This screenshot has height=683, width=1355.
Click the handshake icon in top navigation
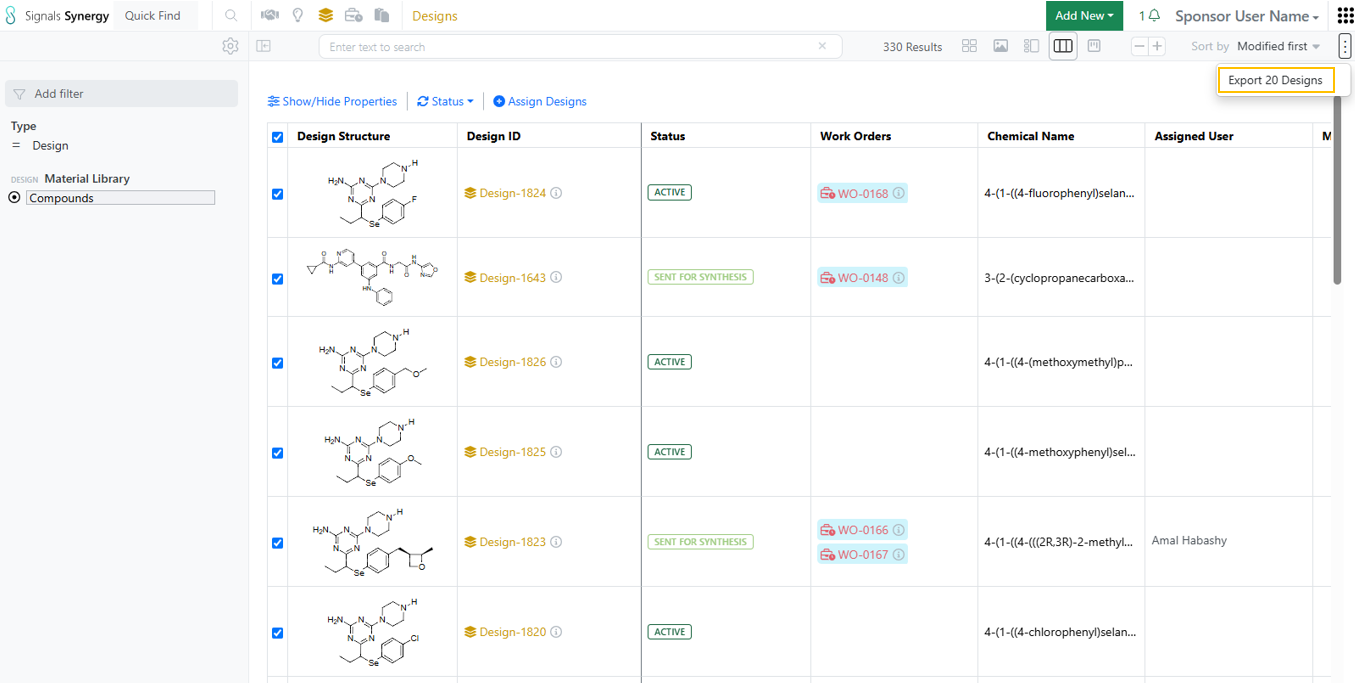[x=270, y=16]
